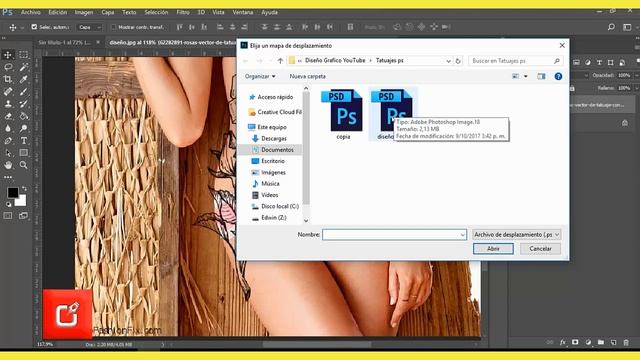Select the Move tool in the toolbox
Viewport: 640px width, 360px height.
tap(8, 55)
